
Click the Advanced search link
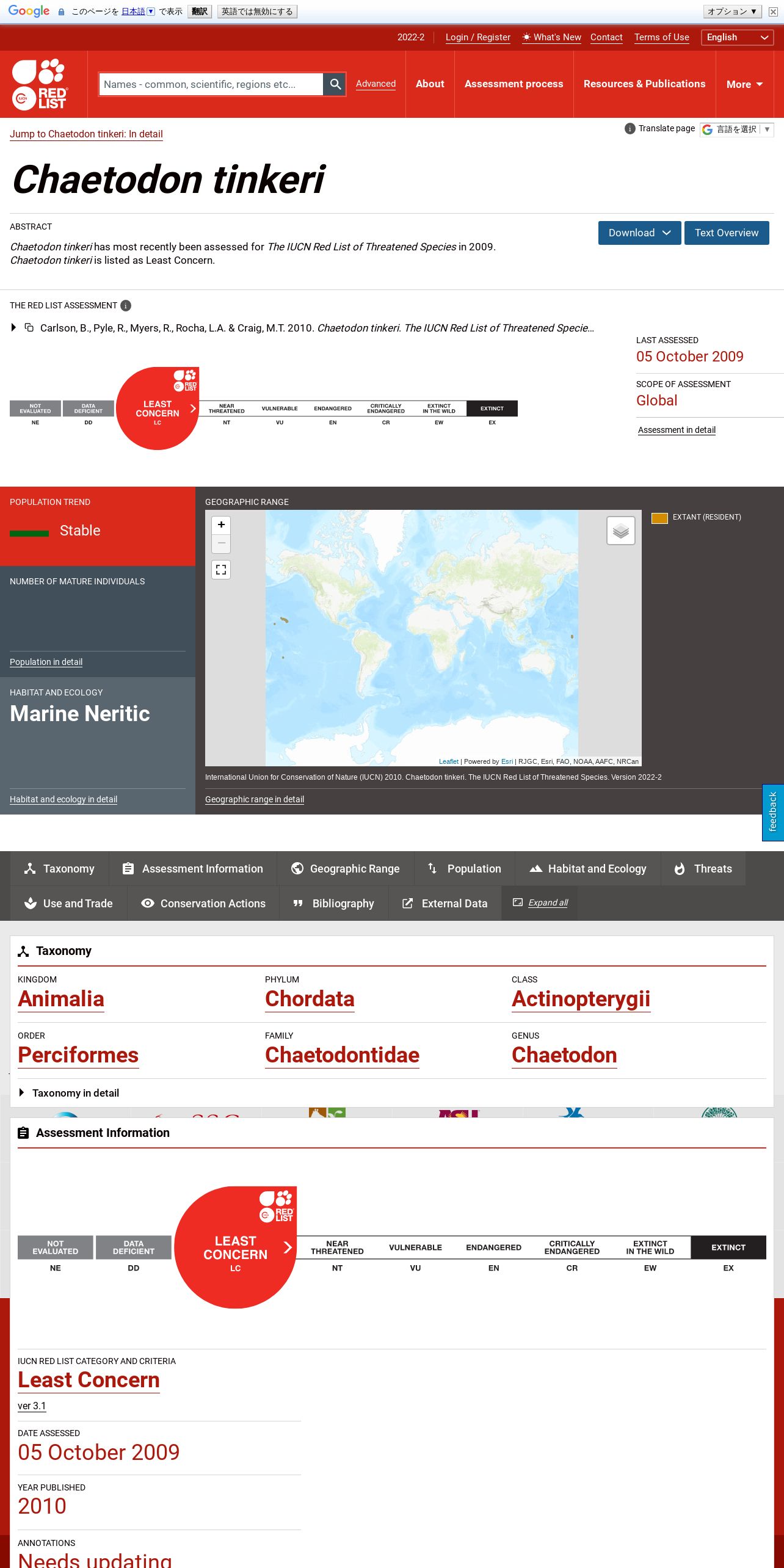click(376, 84)
